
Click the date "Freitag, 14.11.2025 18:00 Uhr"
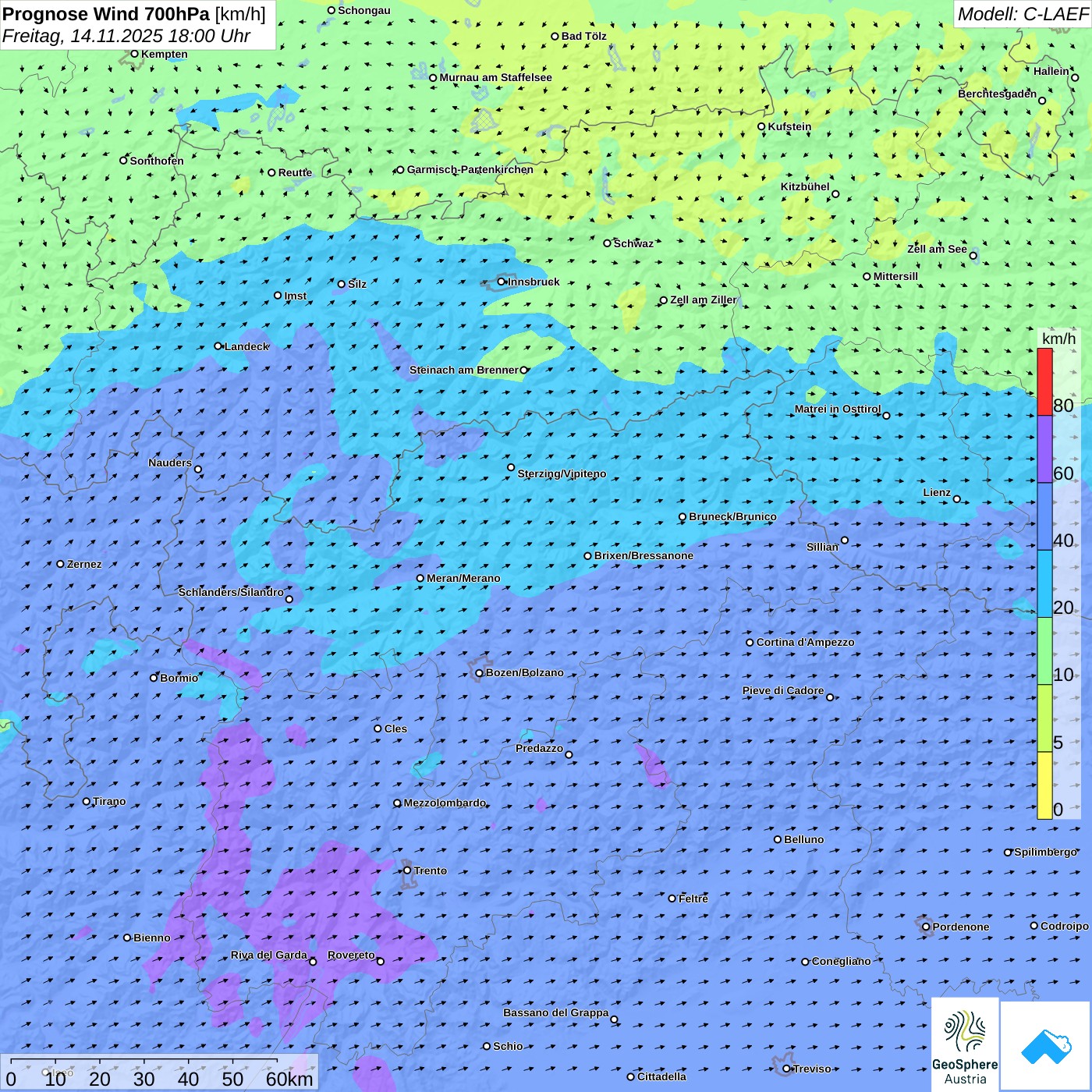tap(126, 36)
